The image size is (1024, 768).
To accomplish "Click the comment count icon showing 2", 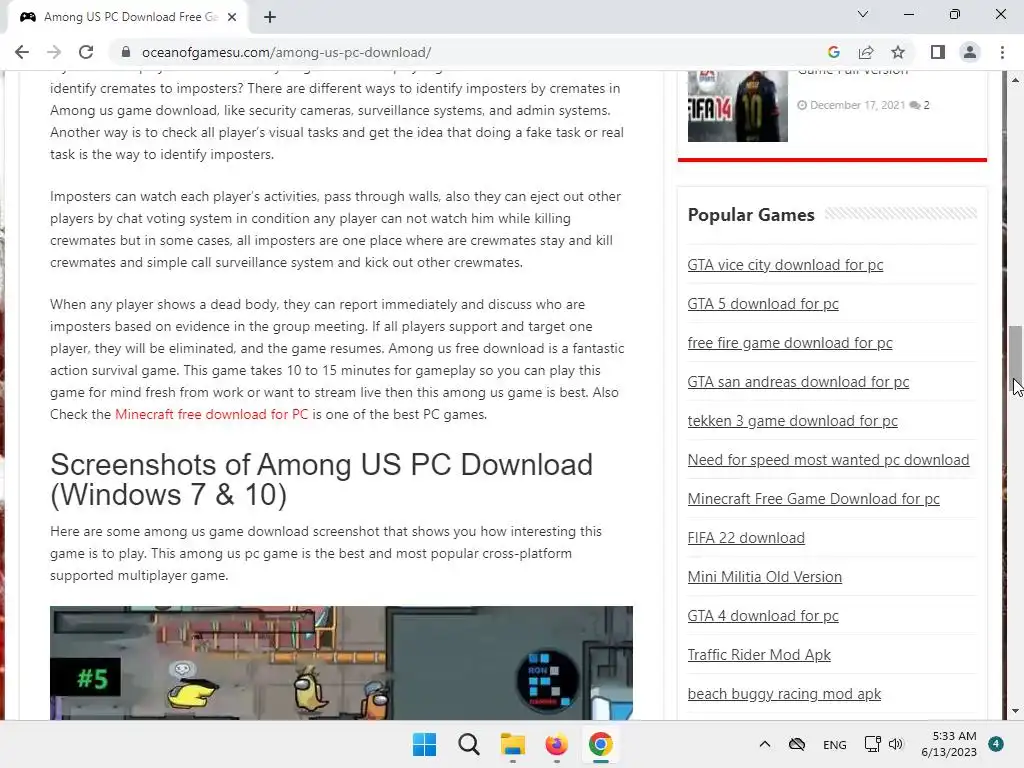I will pos(914,105).
